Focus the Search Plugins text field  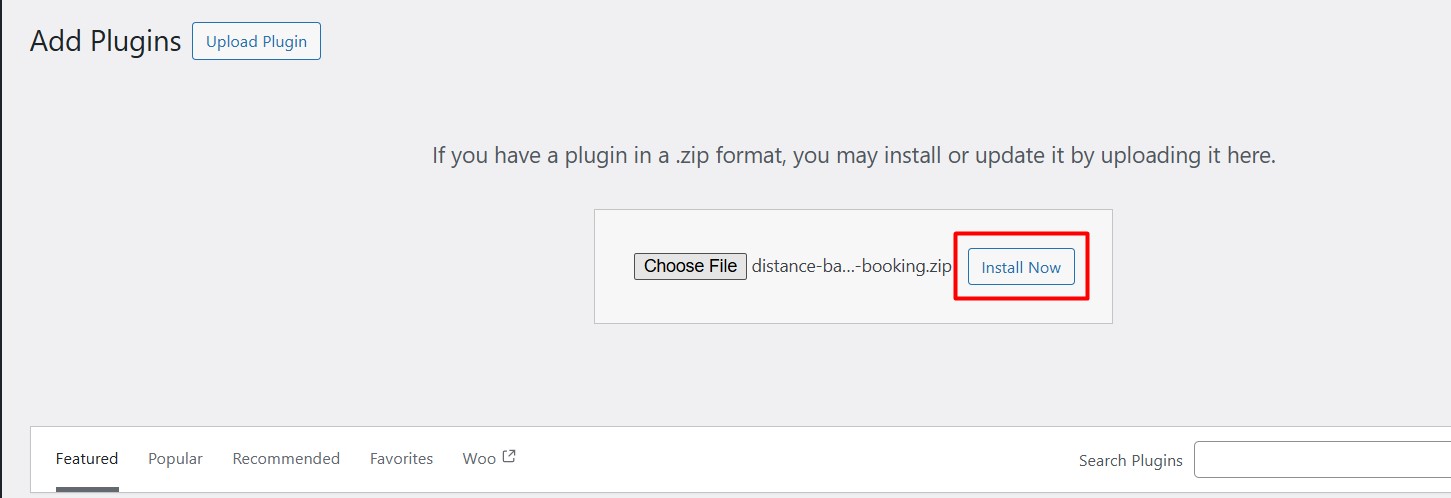coord(1322,460)
